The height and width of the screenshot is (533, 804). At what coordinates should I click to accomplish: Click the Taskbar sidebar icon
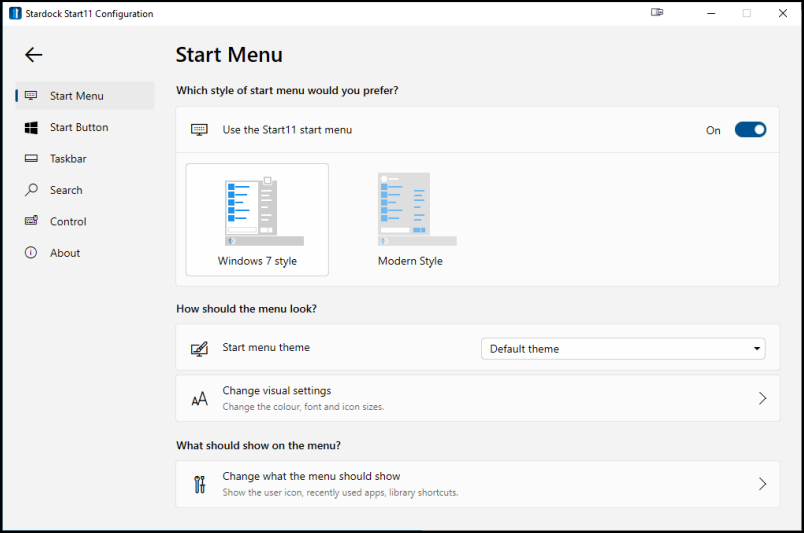31,159
